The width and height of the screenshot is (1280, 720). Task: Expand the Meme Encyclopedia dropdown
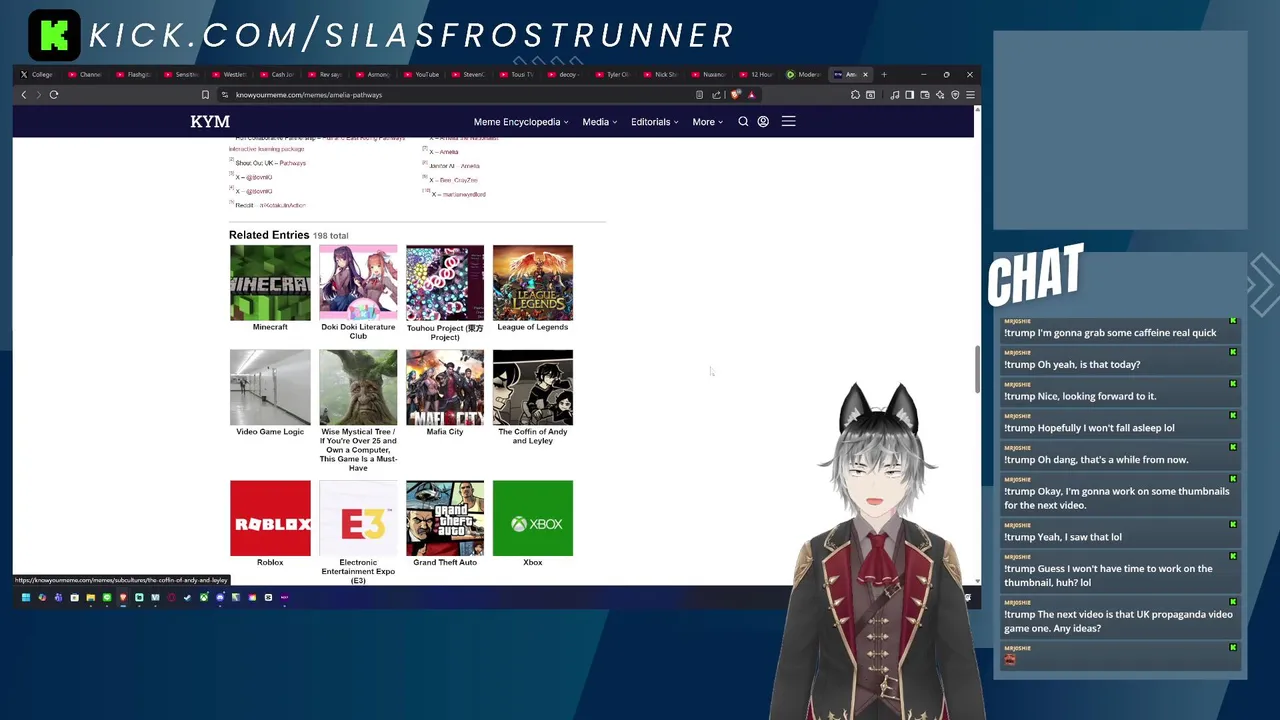tap(520, 122)
